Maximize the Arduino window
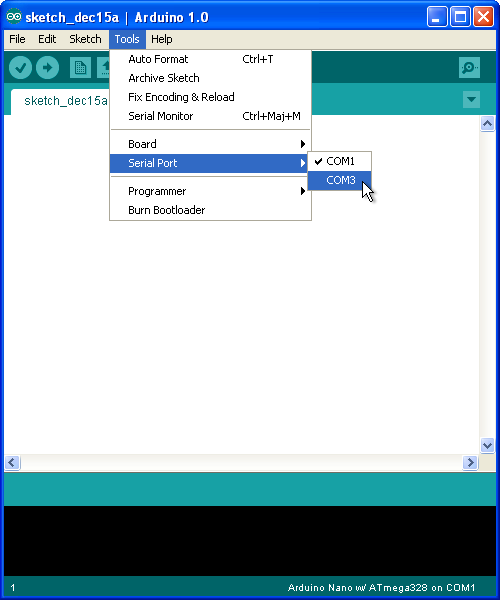 click(x=460, y=17)
